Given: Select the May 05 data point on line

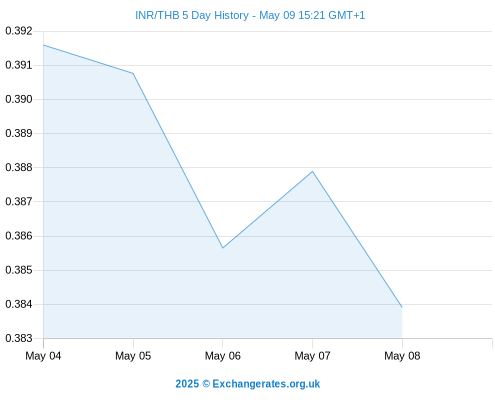Looking at the screenshot, I should (133, 73).
